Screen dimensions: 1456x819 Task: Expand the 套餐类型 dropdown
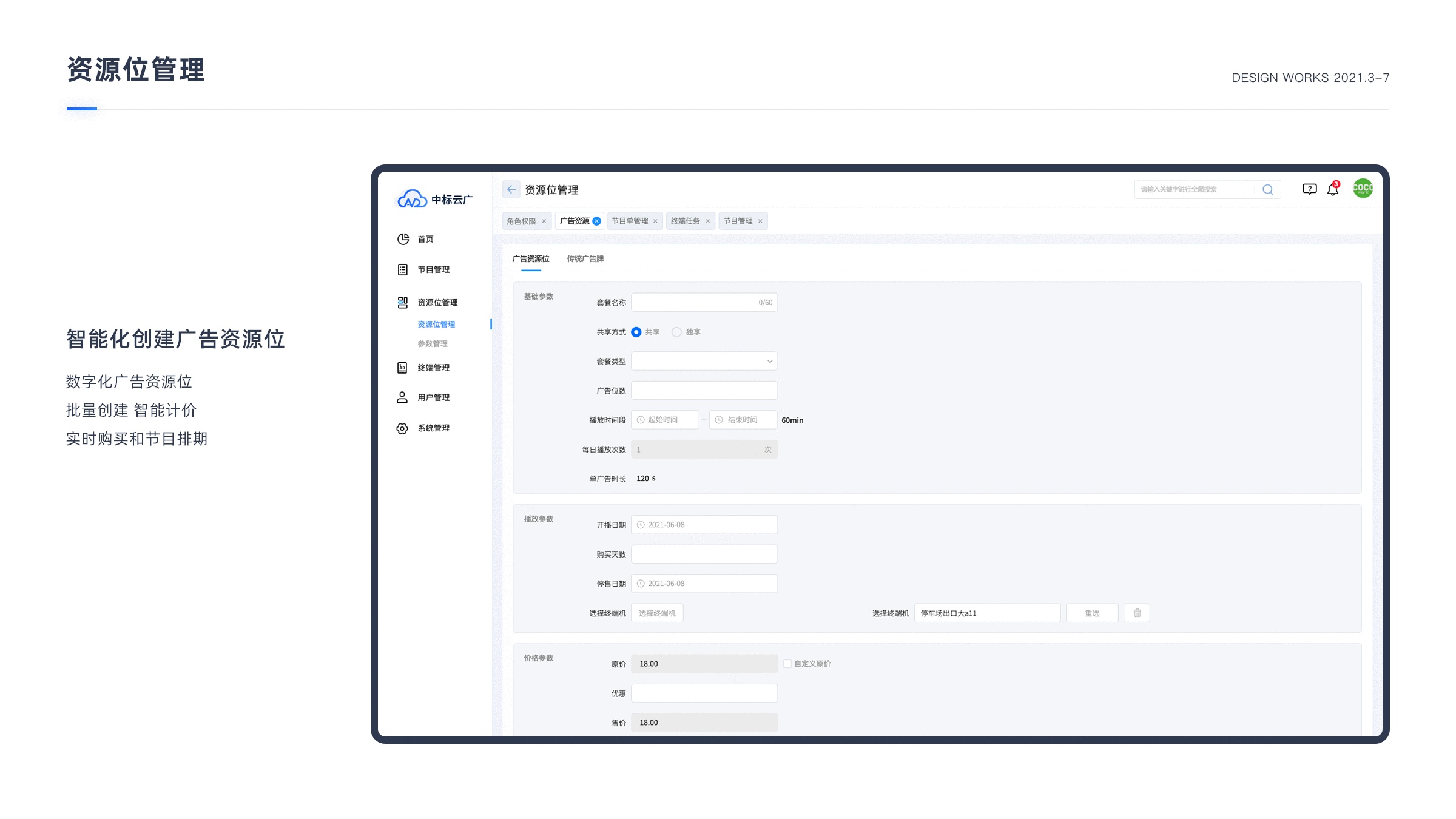pos(704,361)
